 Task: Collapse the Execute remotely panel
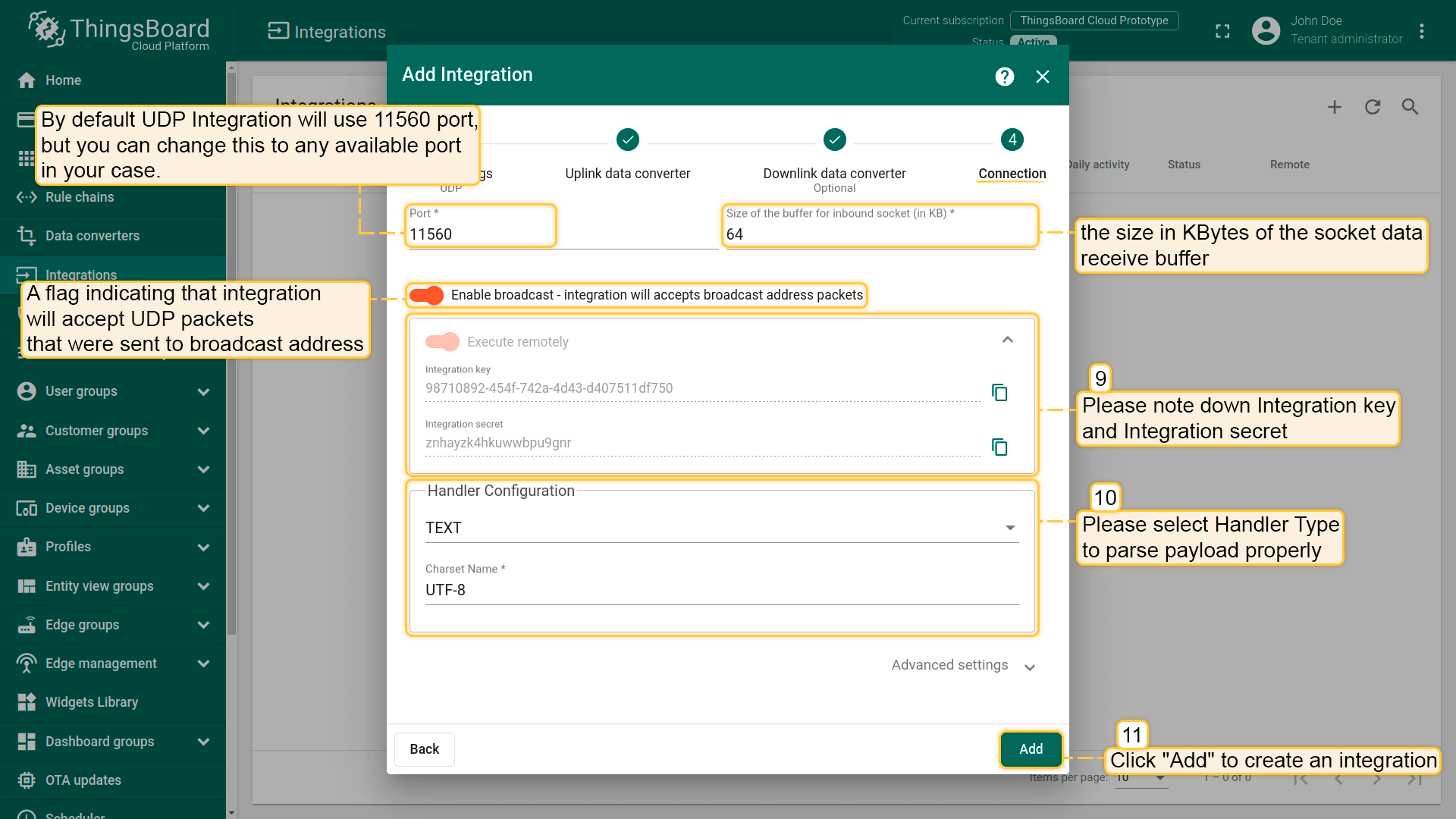pos(1008,340)
